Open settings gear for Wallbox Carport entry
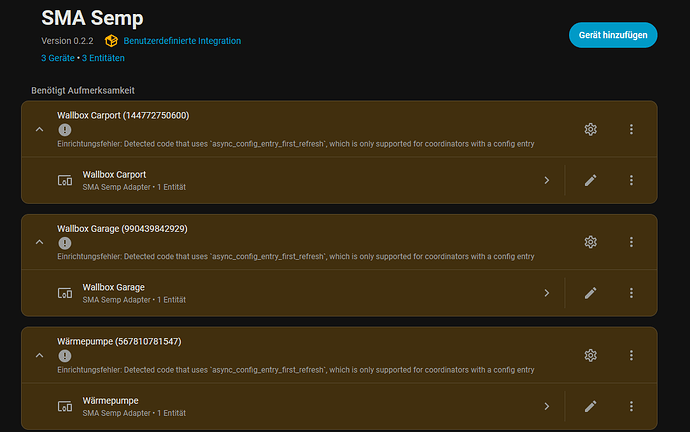 [x=591, y=129]
